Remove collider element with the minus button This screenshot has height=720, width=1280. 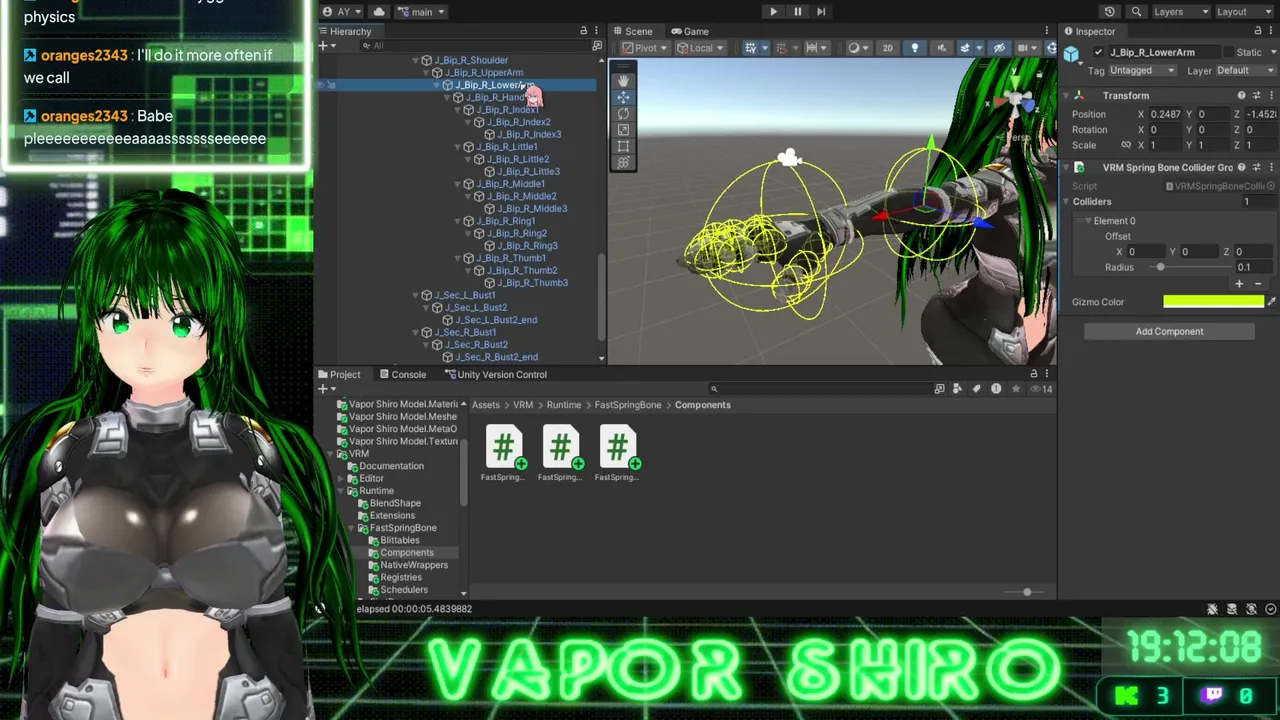[1258, 285]
